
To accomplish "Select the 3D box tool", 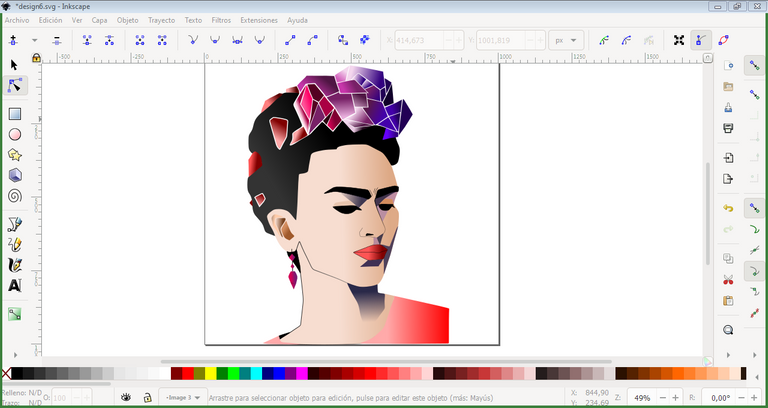I will point(15,175).
